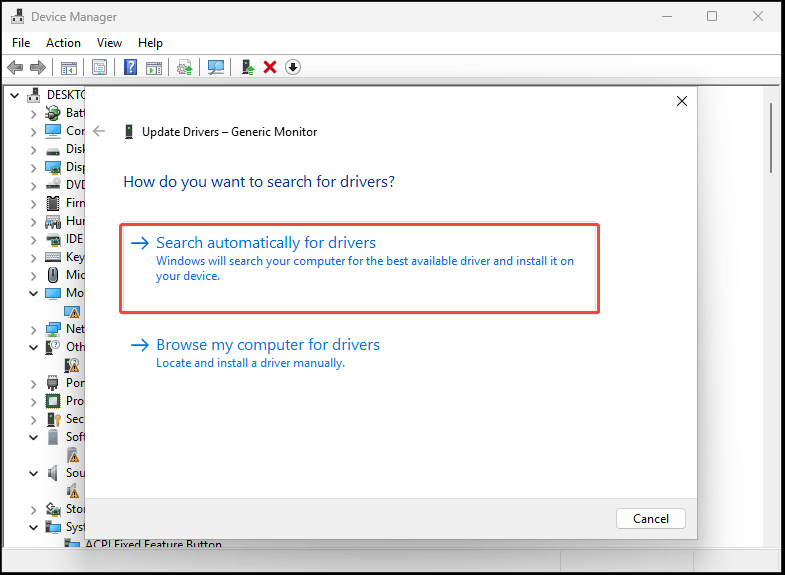Open the View menu
Viewport: 785px width, 575px height.
(x=109, y=43)
